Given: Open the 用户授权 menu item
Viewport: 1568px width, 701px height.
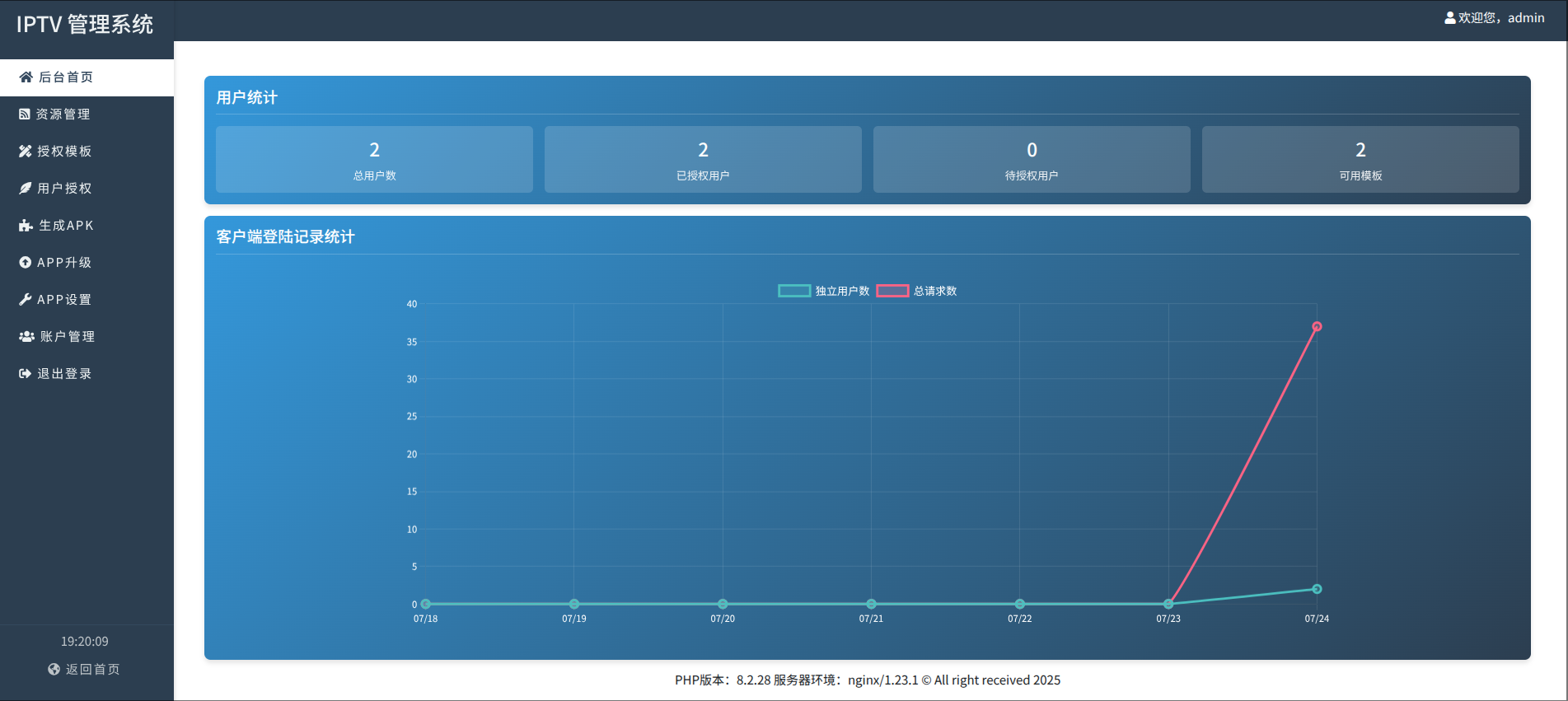Looking at the screenshot, I should click(x=64, y=189).
